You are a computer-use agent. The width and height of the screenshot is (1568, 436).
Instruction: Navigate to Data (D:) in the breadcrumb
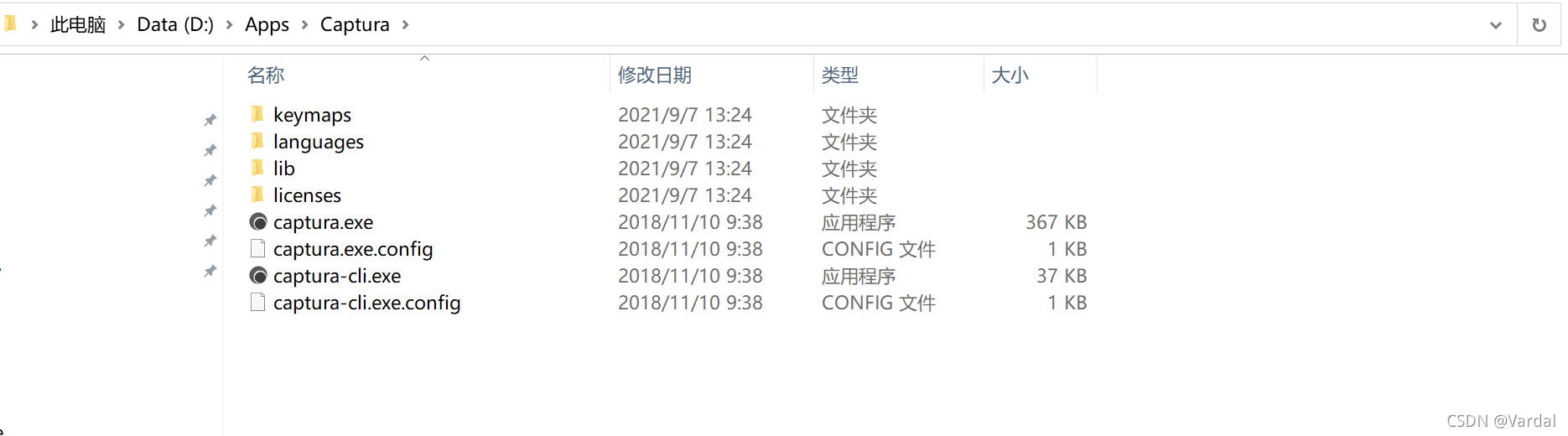[175, 25]
